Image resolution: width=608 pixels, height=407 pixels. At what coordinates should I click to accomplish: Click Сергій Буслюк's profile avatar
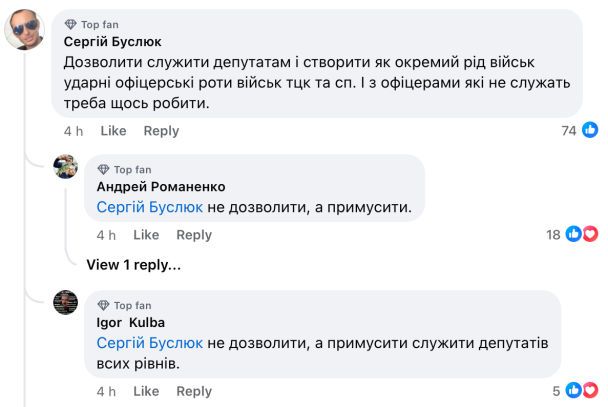24,29
